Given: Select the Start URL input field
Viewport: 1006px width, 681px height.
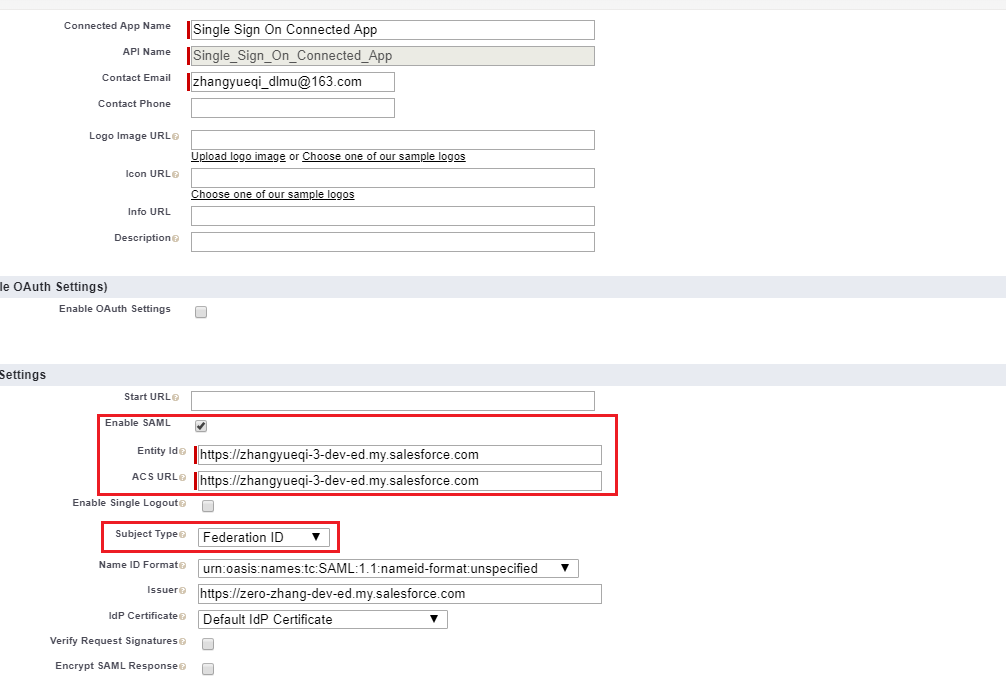Looking at the screenshot, I should [x=393, y=401].
